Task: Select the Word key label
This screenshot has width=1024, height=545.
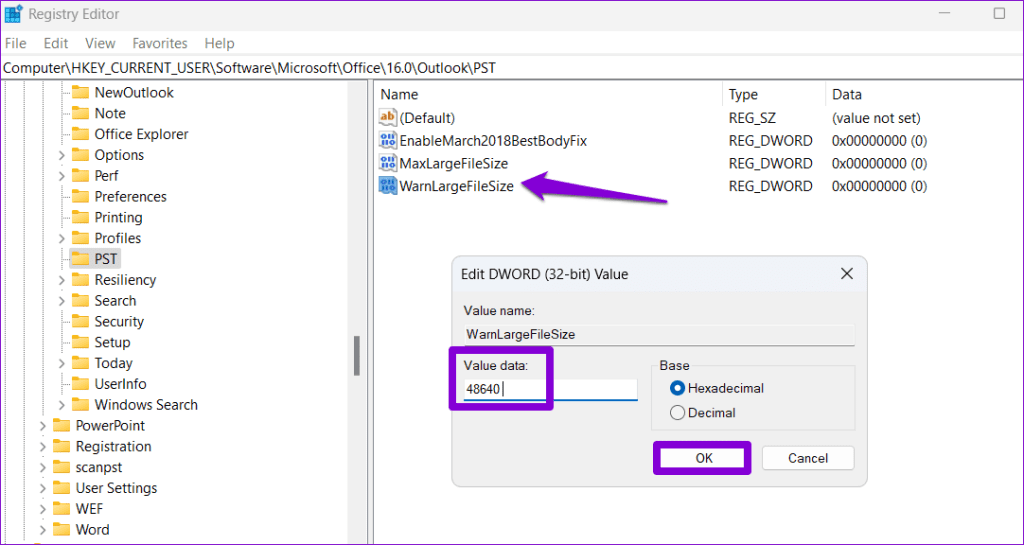Action: (92, 529)
